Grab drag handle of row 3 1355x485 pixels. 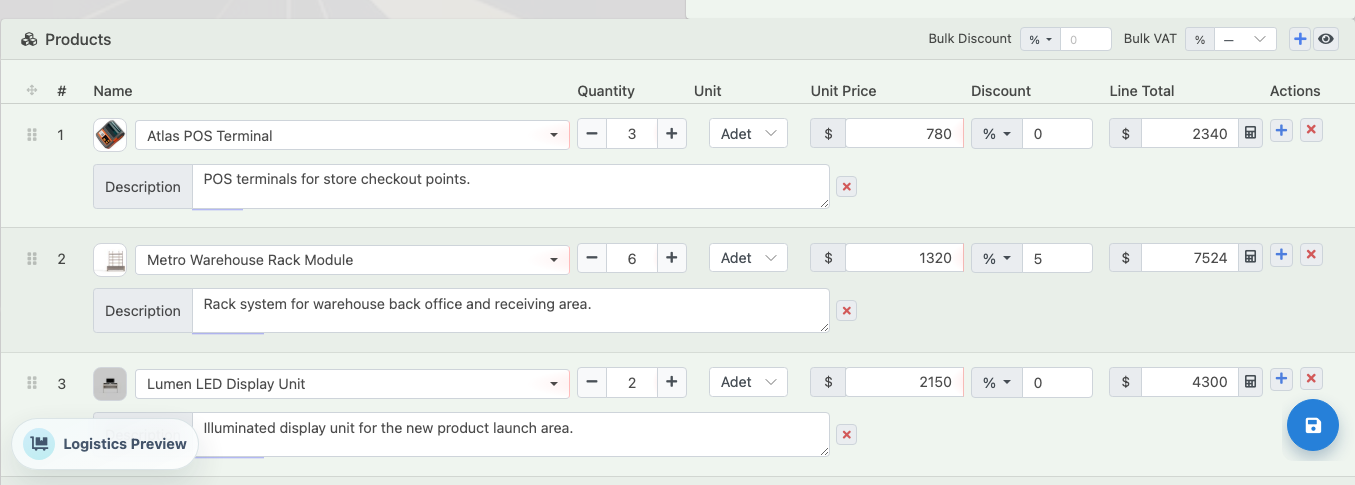point(31,382)
